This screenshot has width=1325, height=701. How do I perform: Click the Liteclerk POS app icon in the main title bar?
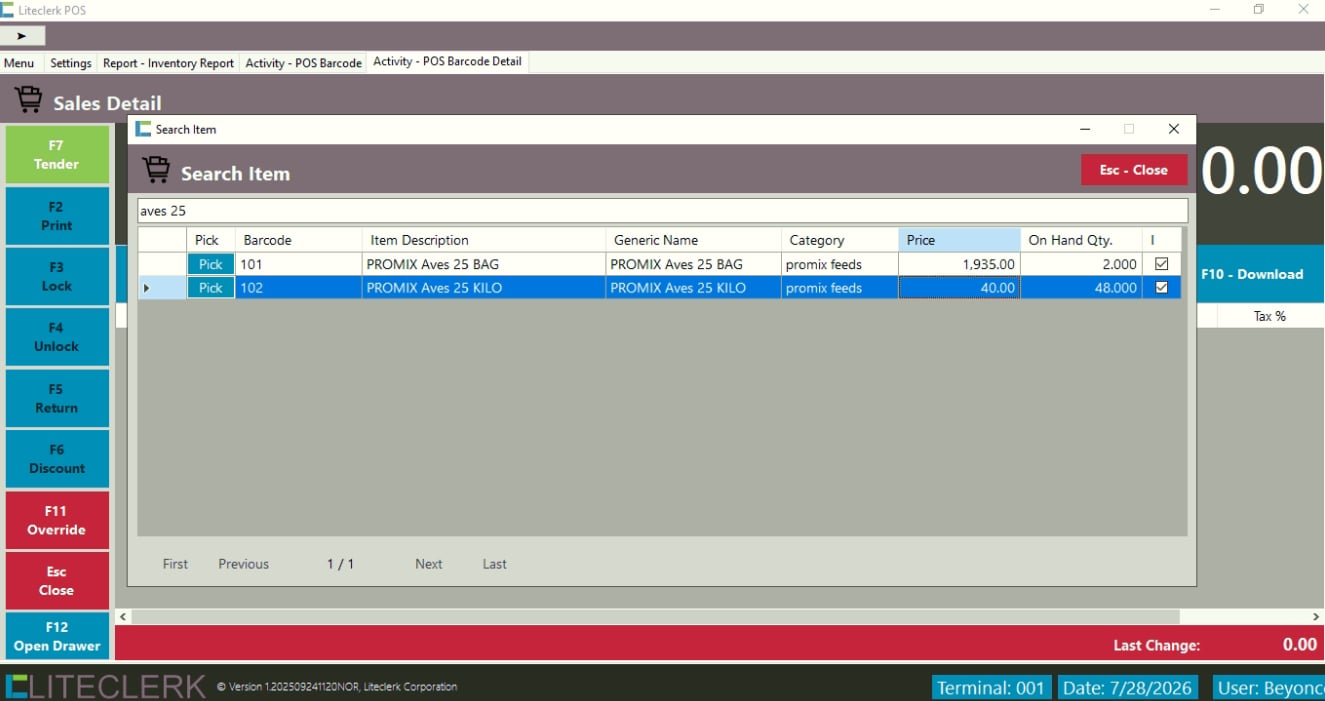(7, 9)
